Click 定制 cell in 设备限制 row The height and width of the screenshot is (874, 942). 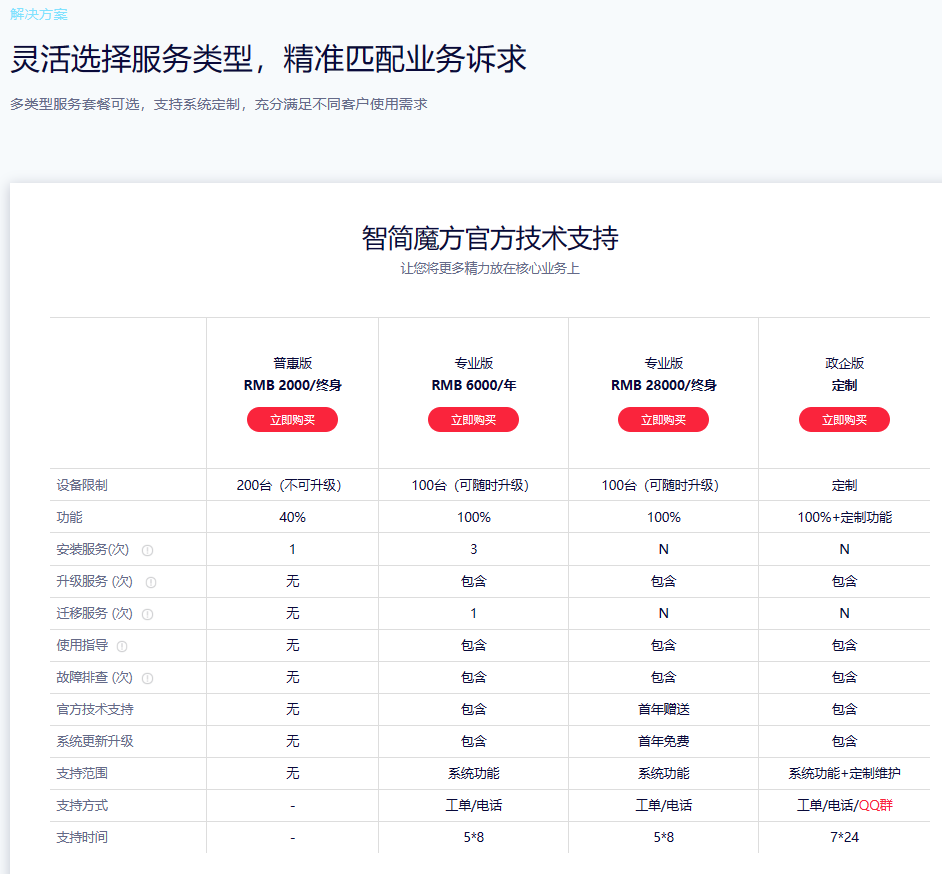click(844, 485)
